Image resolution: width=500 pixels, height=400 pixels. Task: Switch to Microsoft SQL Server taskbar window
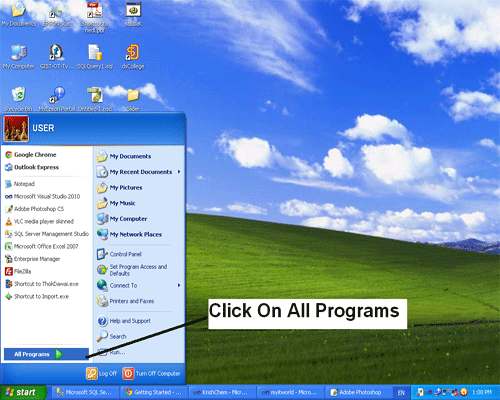[x=85, y=392]
